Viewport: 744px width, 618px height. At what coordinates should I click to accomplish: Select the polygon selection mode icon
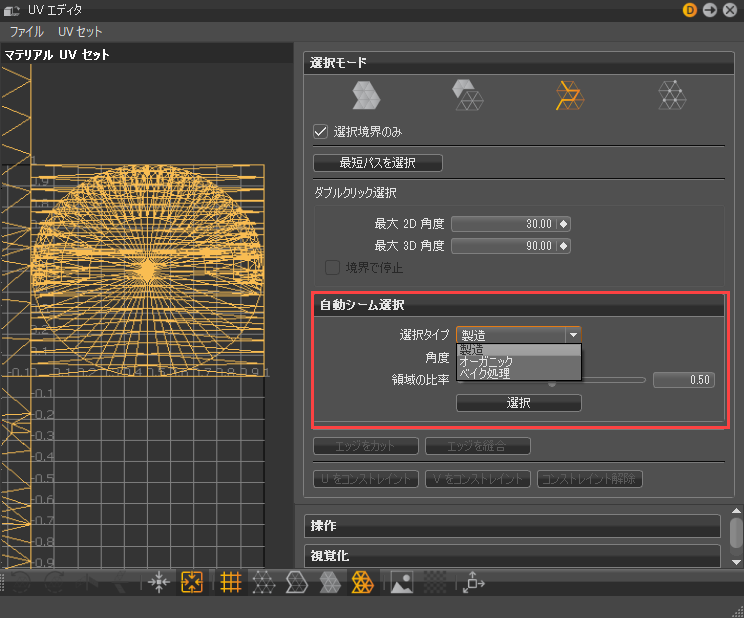pyautogui.click(x=468, y=95)
